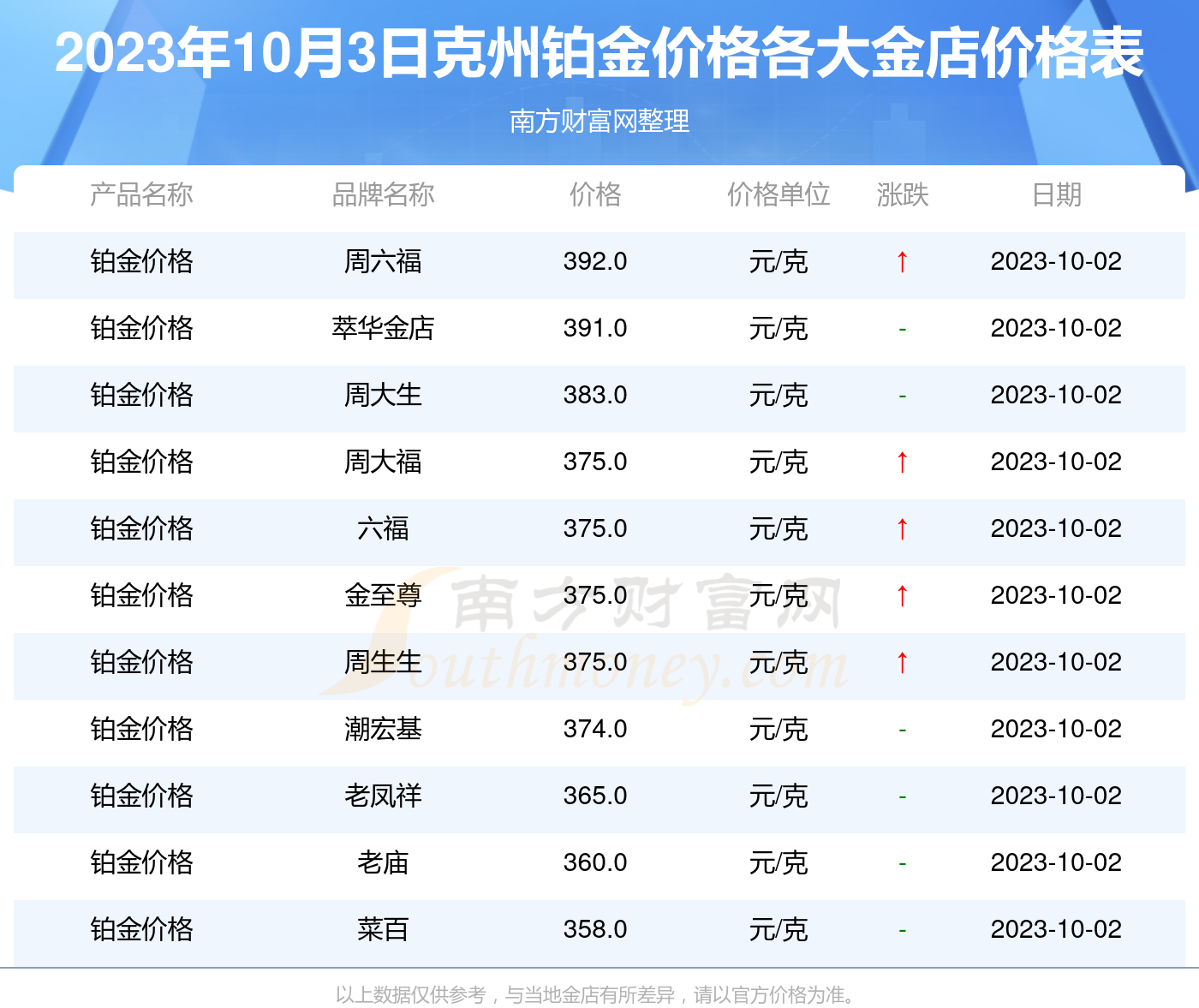Click the 375.0 price for 周大福

coord(595,462)
